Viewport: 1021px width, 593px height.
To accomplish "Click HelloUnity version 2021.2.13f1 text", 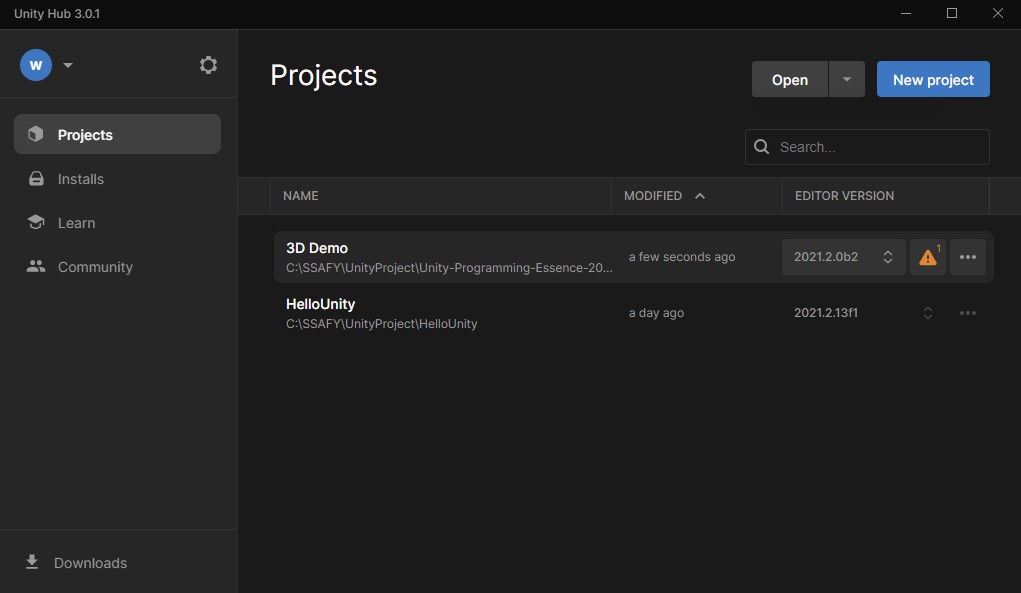I will tap(826, 313).
